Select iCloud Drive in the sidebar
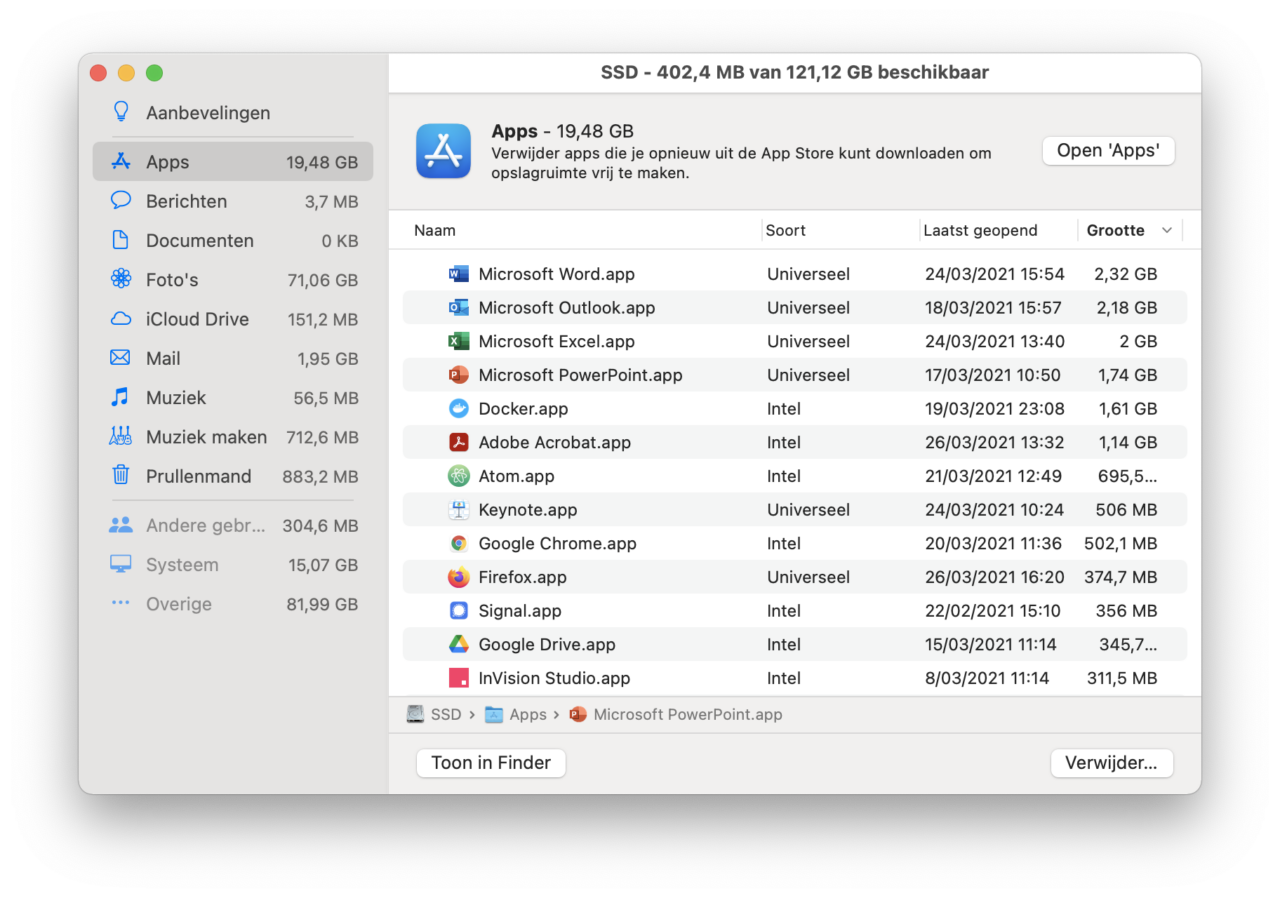 pyautogui.click(x=232, y=319)
